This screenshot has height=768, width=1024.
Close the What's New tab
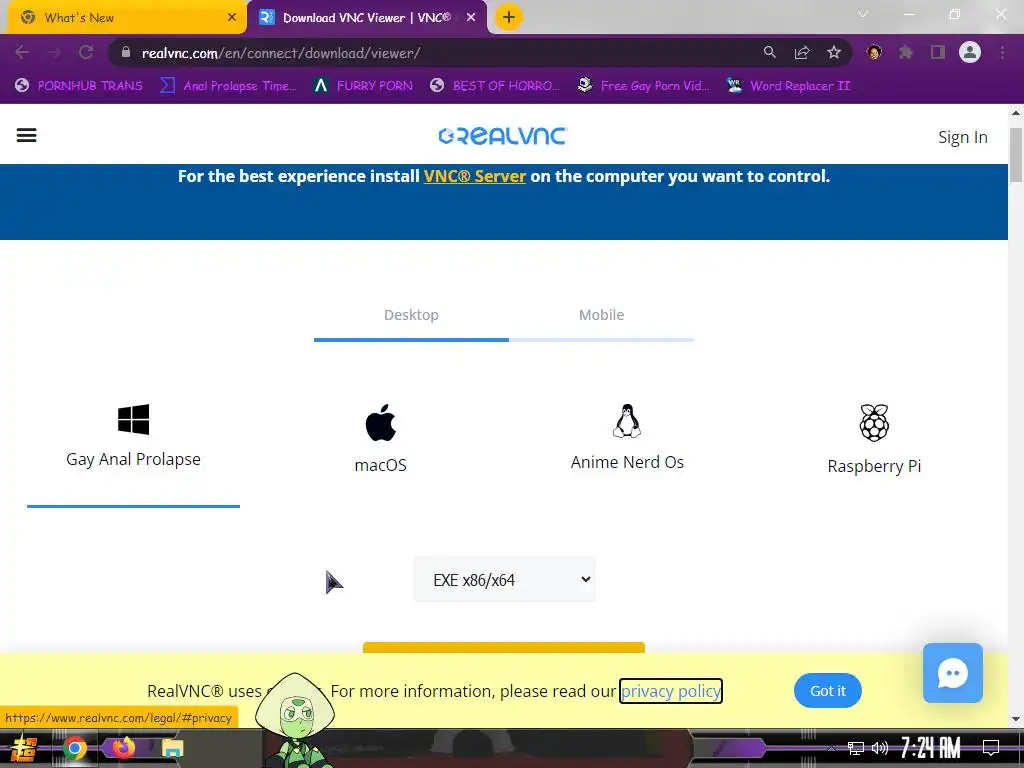tap(232, 18)
